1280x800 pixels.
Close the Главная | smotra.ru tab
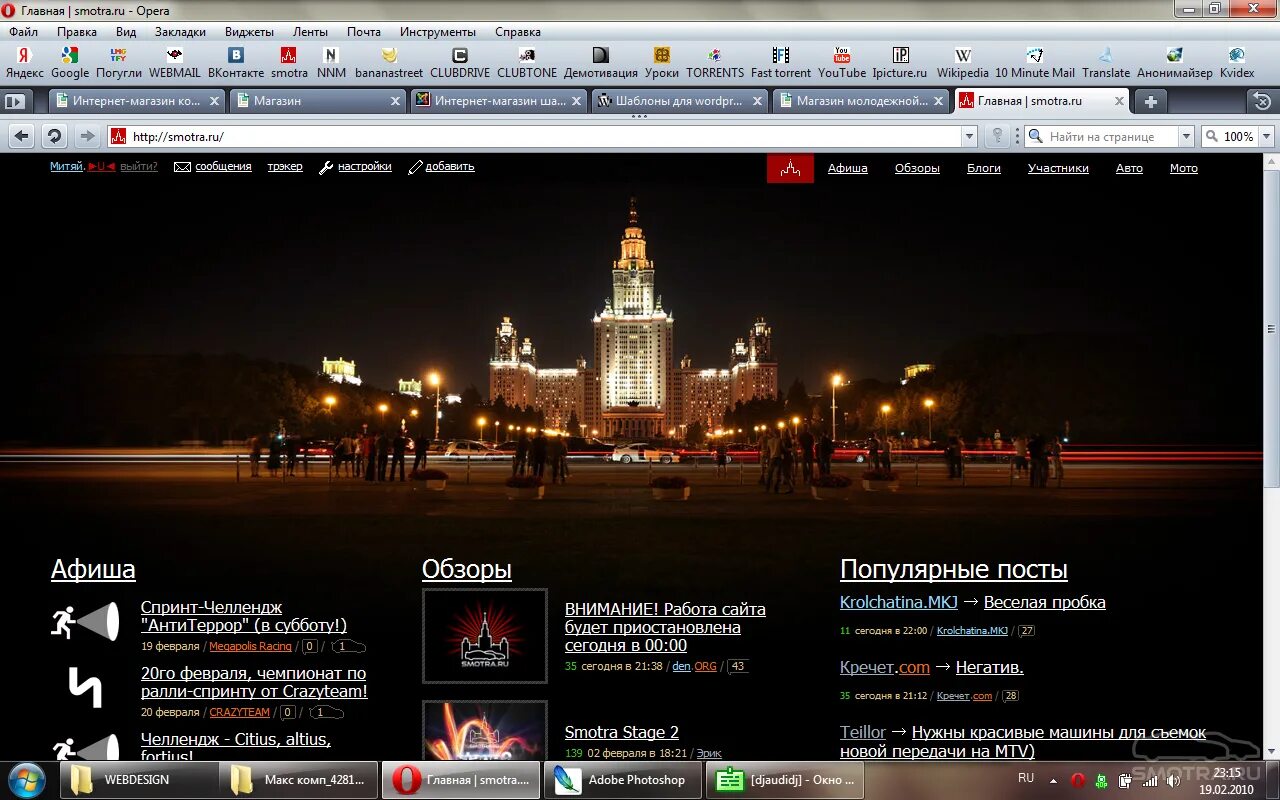[1119, 101]
